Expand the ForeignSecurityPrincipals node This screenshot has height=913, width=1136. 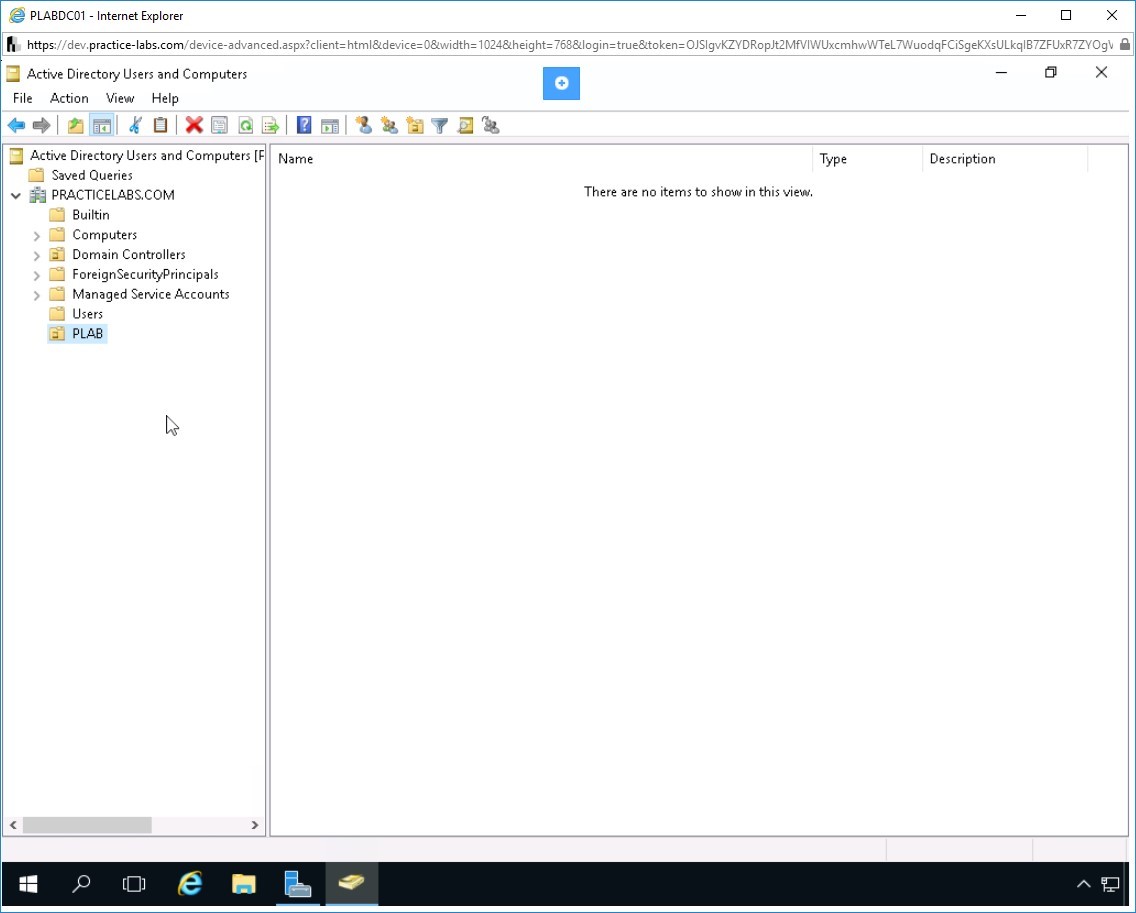[x=36, y=275]
